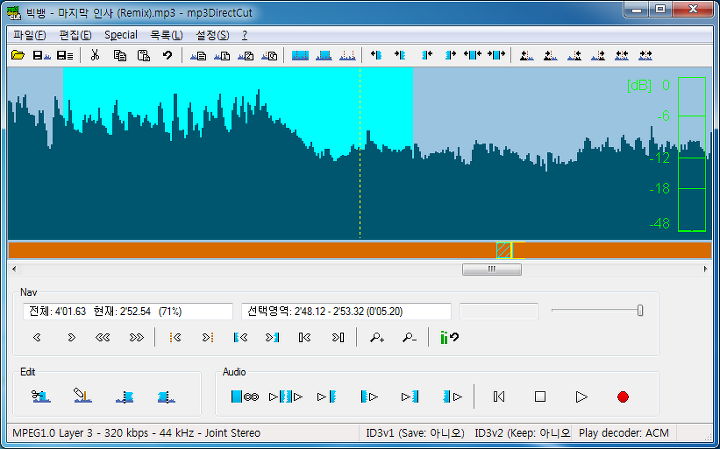The image size is (720, 449).
Task: Click the pencil cue icon in Edit panel
Action: tap(82, 396)
